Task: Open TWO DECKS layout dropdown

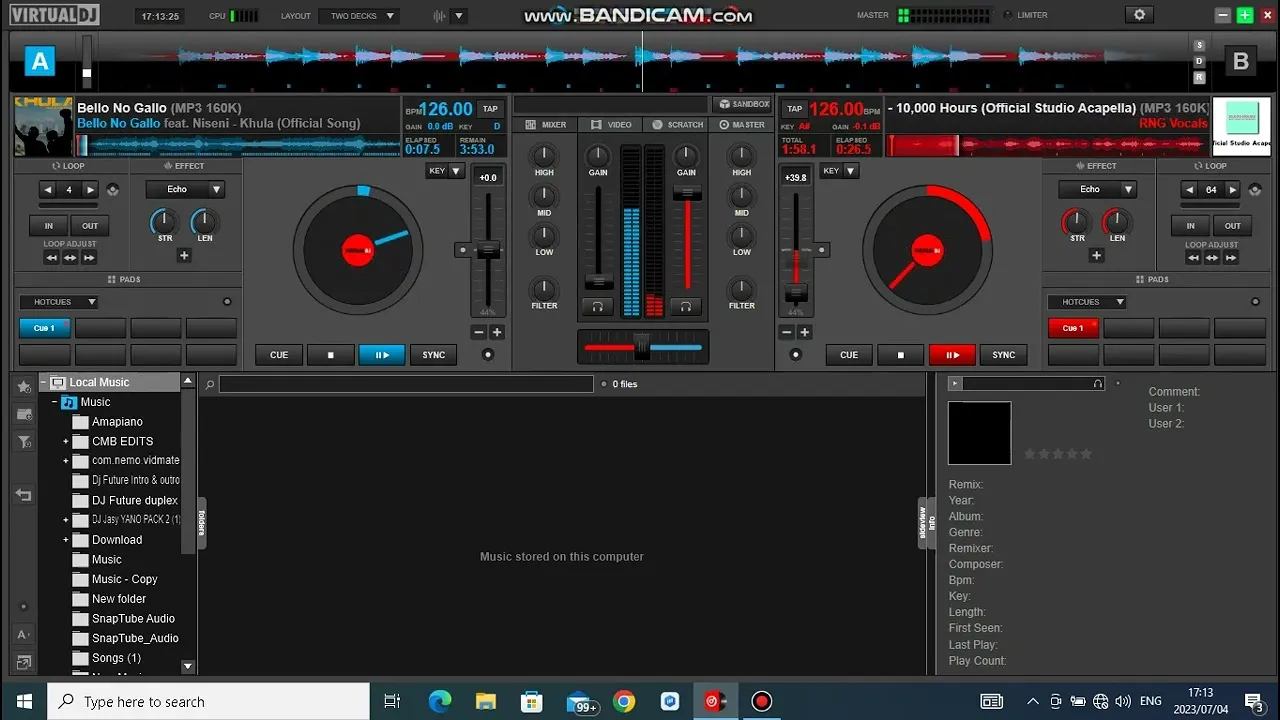Action: click(359, 16)
